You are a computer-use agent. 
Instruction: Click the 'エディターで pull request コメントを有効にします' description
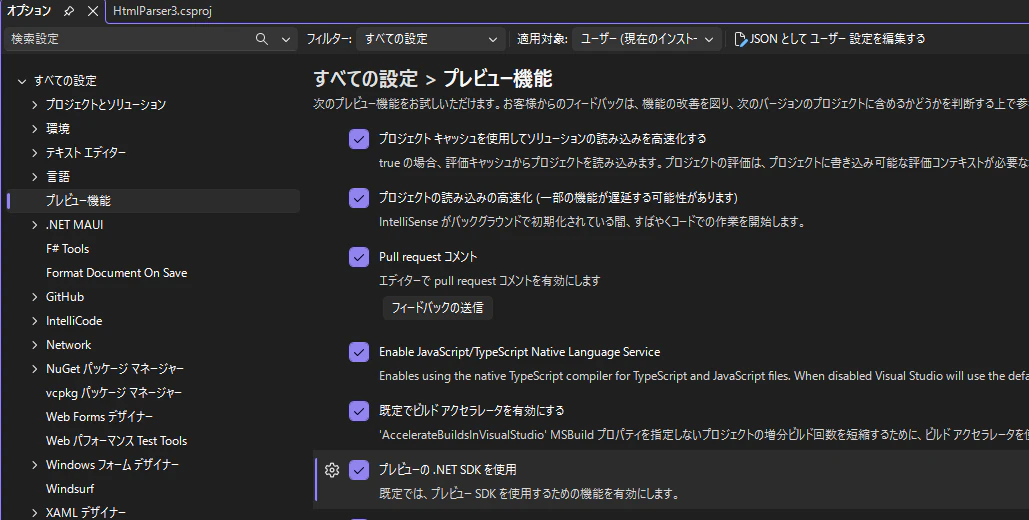pos(490,281)
